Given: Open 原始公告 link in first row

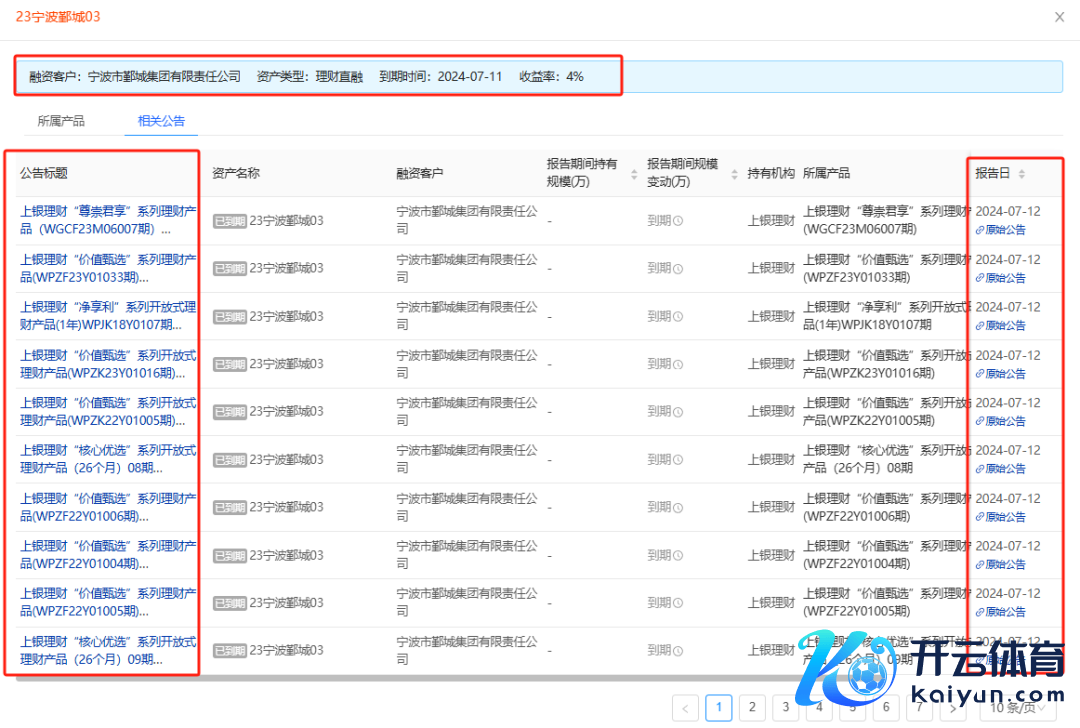Looking at the screenshot, I should tap(1001, 230).
